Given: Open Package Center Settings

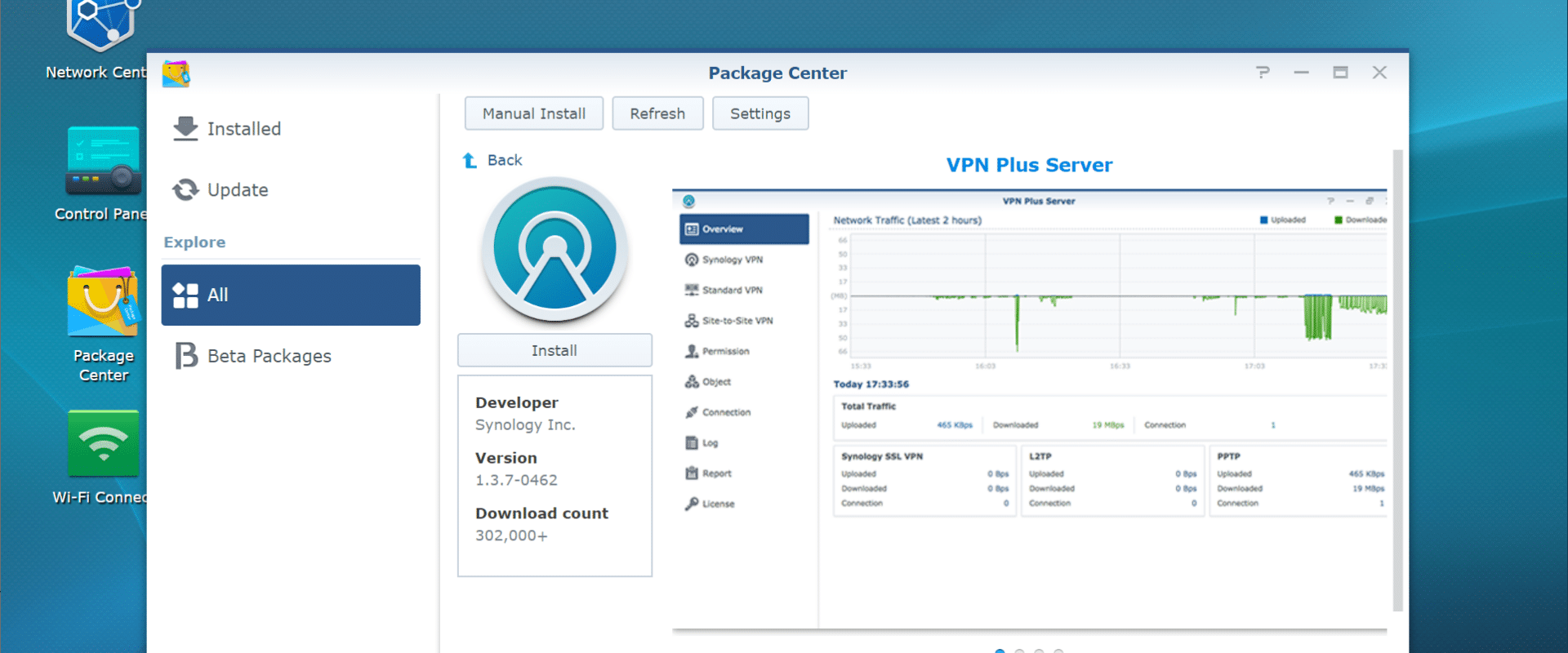Looking at the screenshot, I should 760,113.
